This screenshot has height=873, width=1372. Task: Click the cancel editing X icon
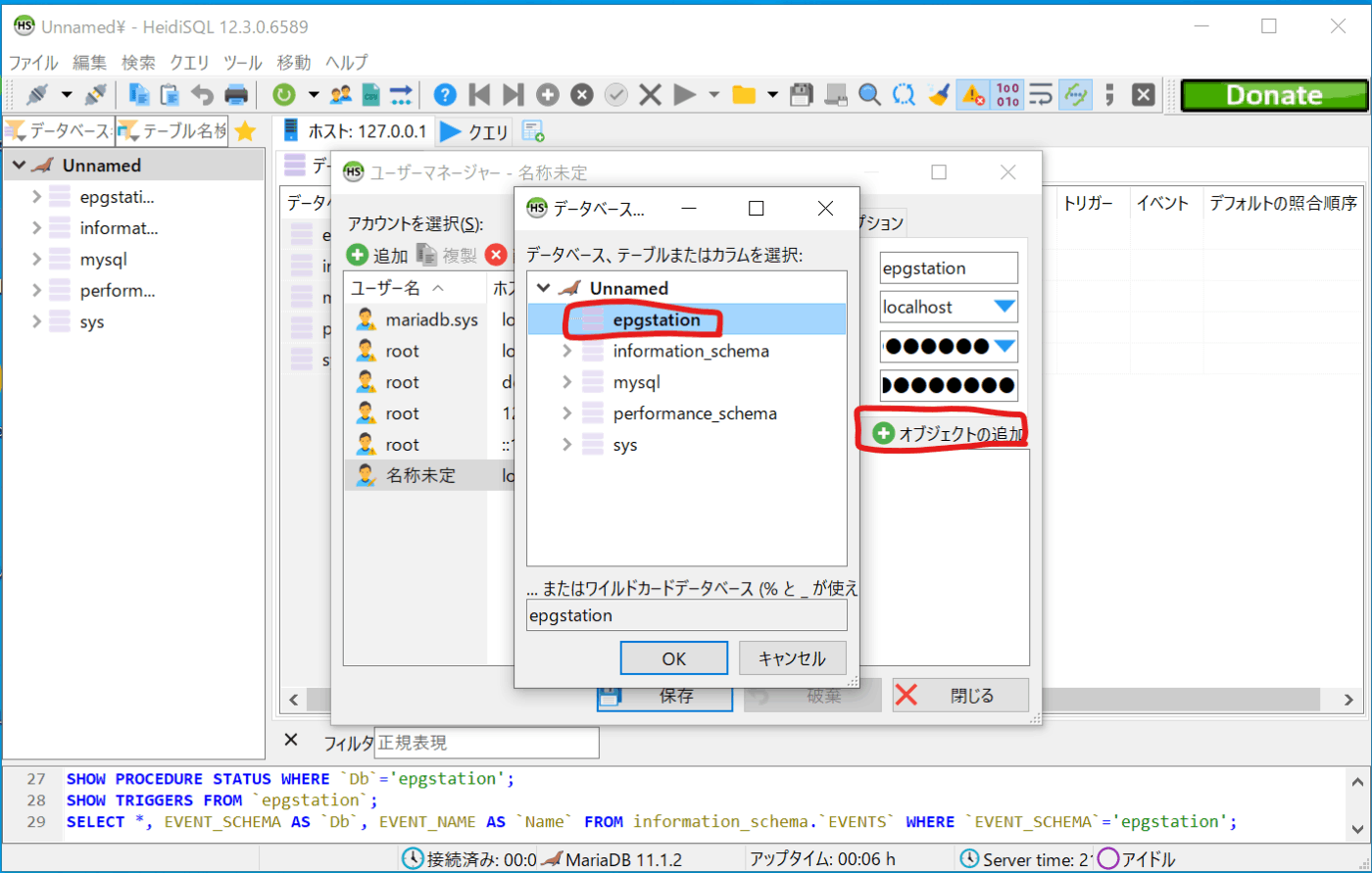point(650,95)
